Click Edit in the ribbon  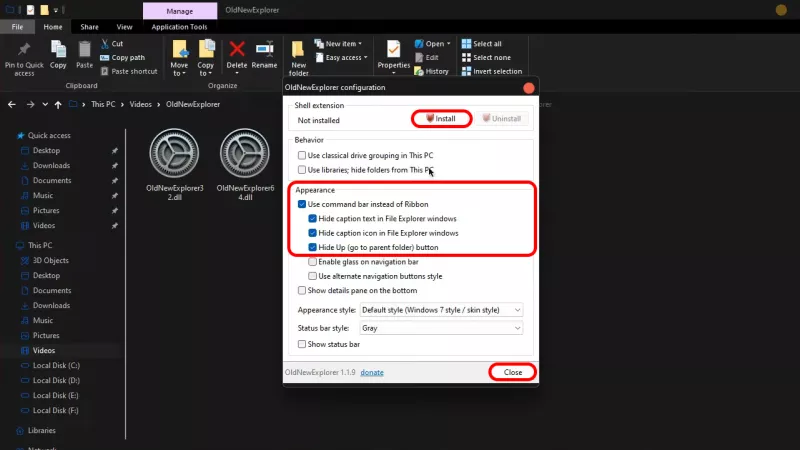click(x=427, y=58)
